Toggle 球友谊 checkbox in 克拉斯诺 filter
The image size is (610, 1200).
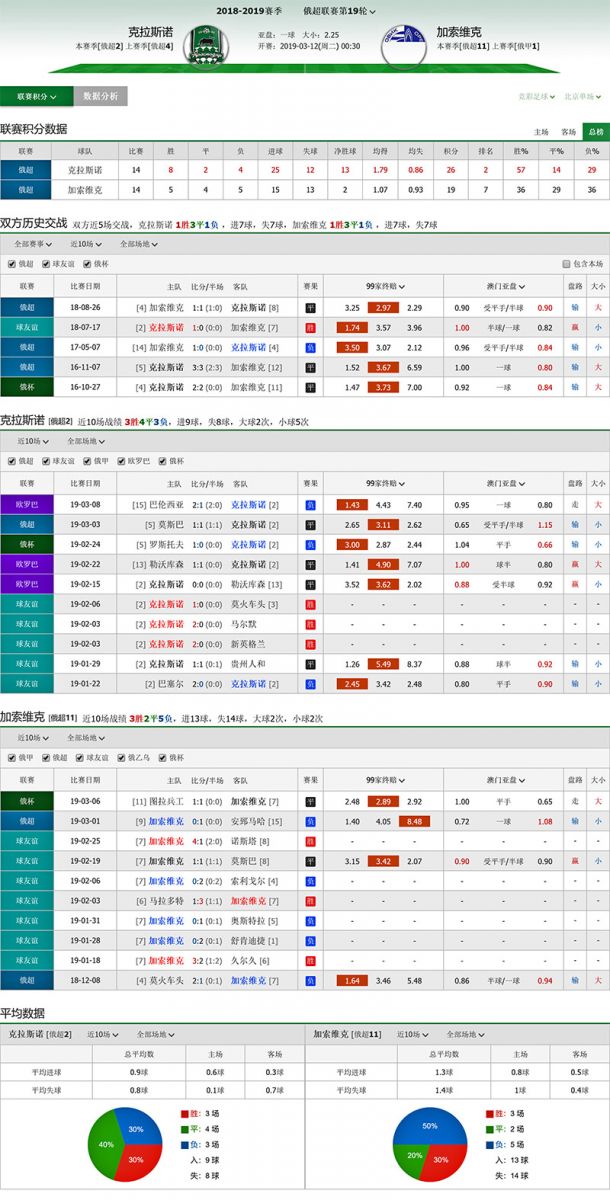[x=45, y=461]
